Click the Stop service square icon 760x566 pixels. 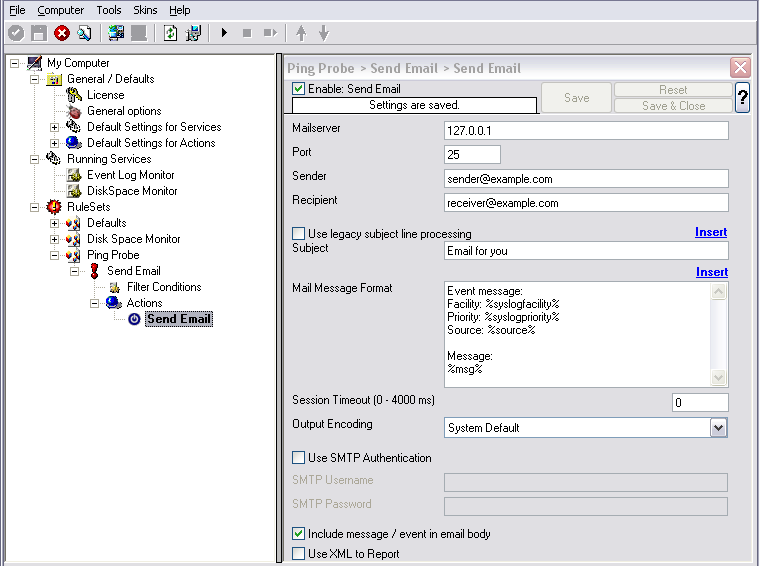point(247,33)
